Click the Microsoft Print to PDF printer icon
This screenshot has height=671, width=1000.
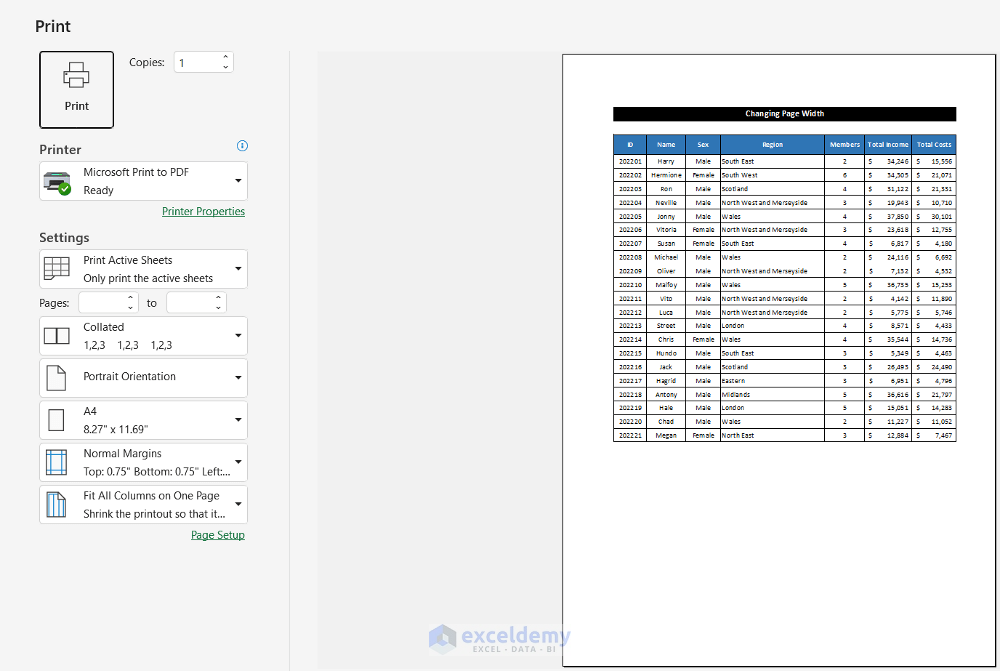point(57,182)
